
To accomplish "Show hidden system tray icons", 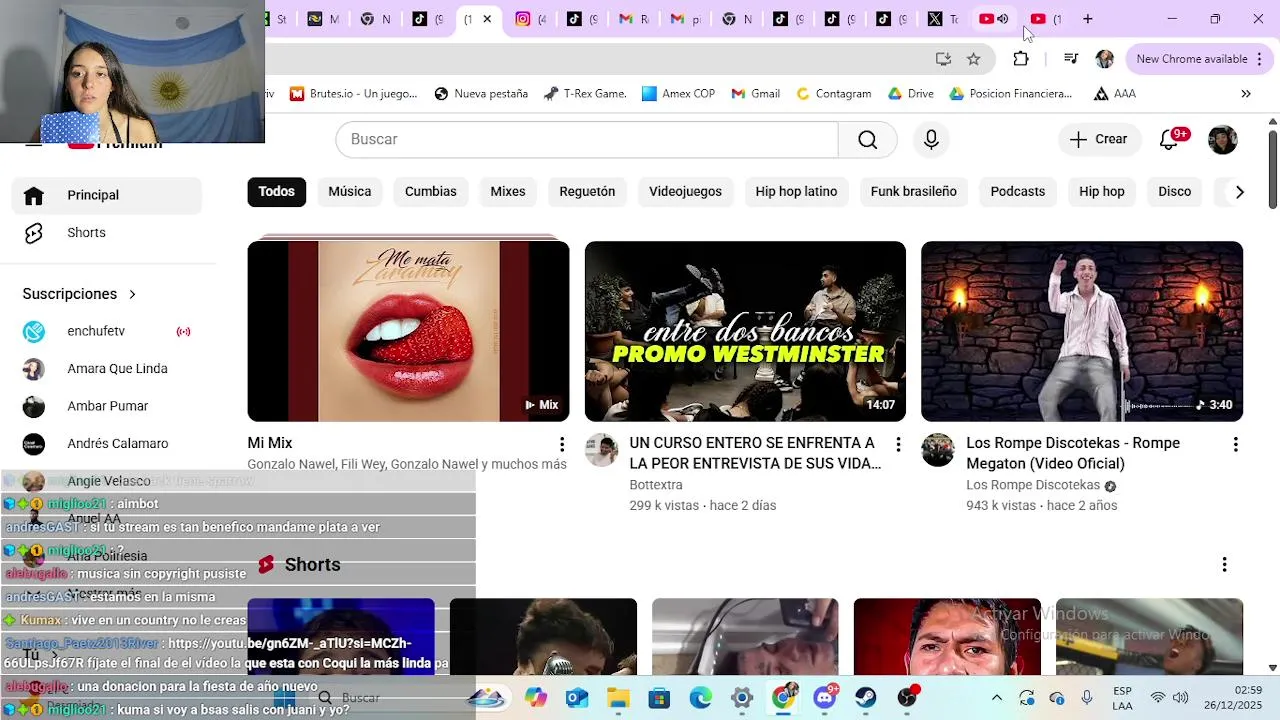I will (996, 698).
